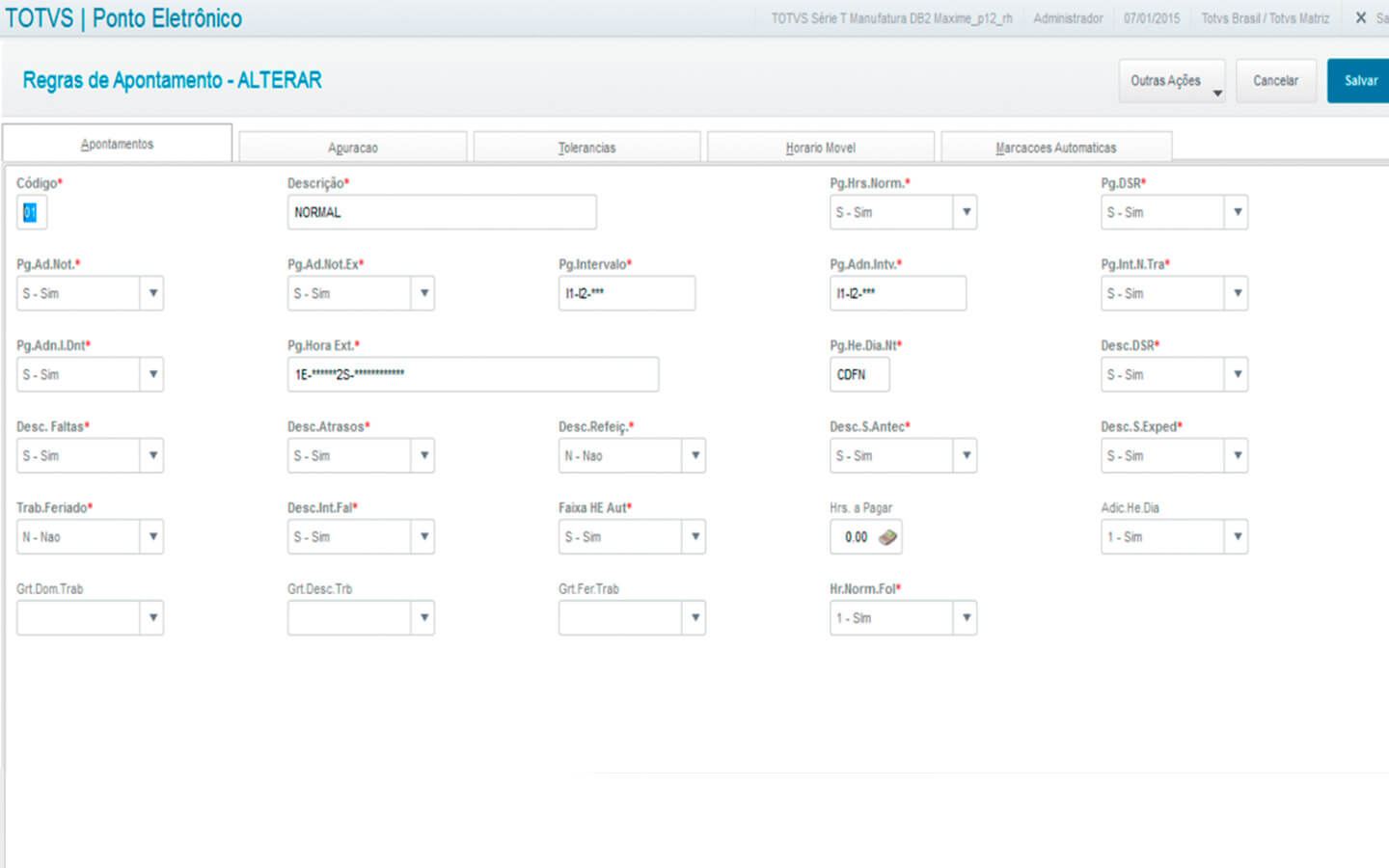Click the Pg.He.Dia.Nt field with CDFN
This screenshot has height=868, width=1389.
pyautogui.click(x=858, y=375)
